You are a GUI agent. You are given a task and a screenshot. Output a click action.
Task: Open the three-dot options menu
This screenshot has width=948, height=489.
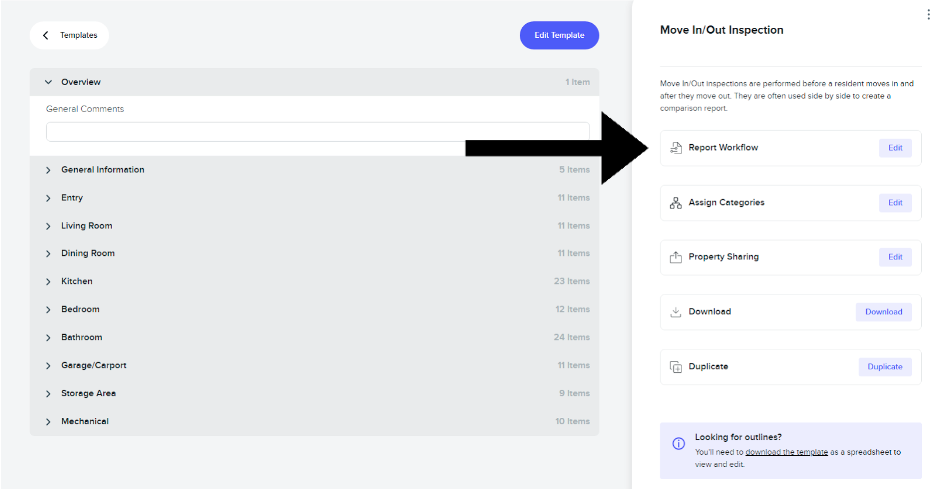coord(929,15)
